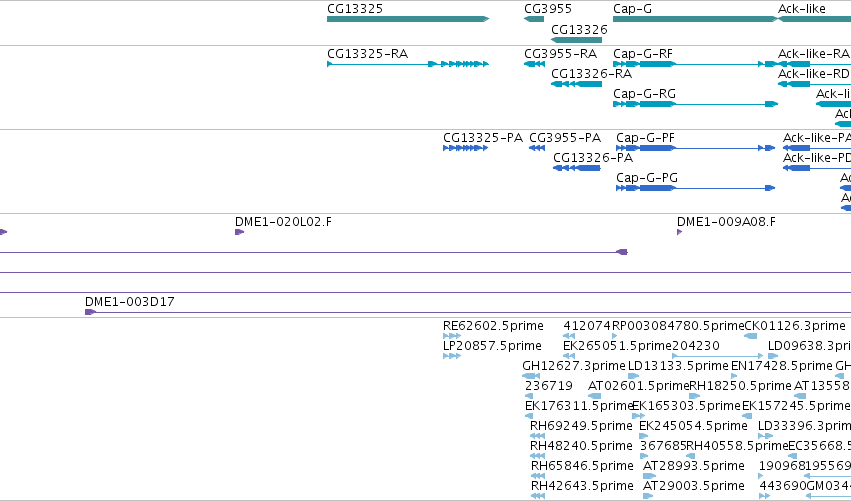Open the EK245054.5prime EST label

pyautogui.click(x=694, y=426)
